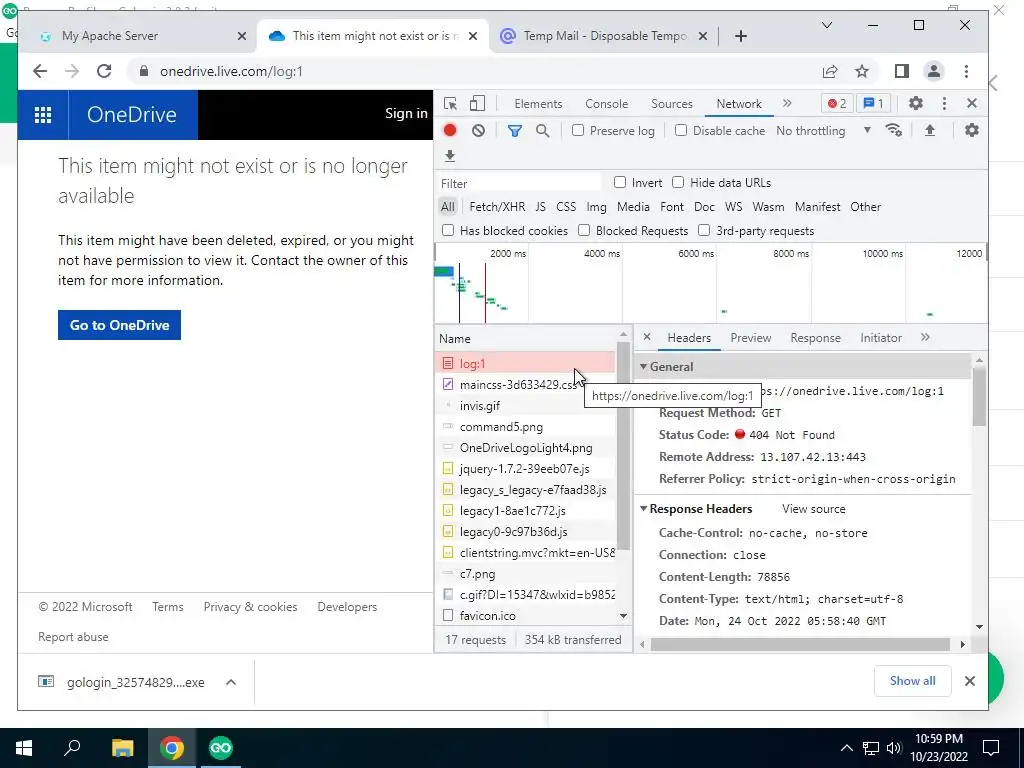The image size is (1024, 768).
Task: Close the request details pane
Action: pos(647,337)
